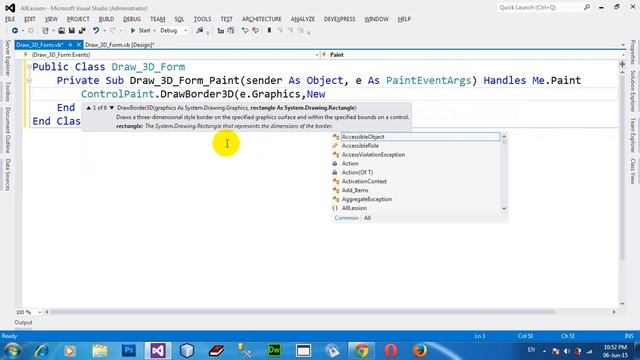Show next DrawBorder3D overload with down arrow
Viewport: 640px width, 360px height.
coord(111,108)
